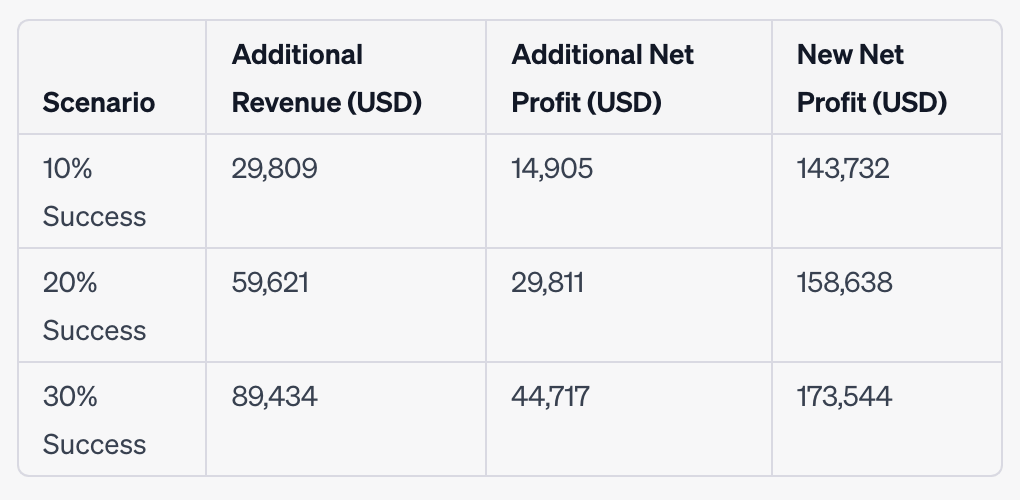
Task: Select the 29,809 revenue value
Action: [275, 169]
